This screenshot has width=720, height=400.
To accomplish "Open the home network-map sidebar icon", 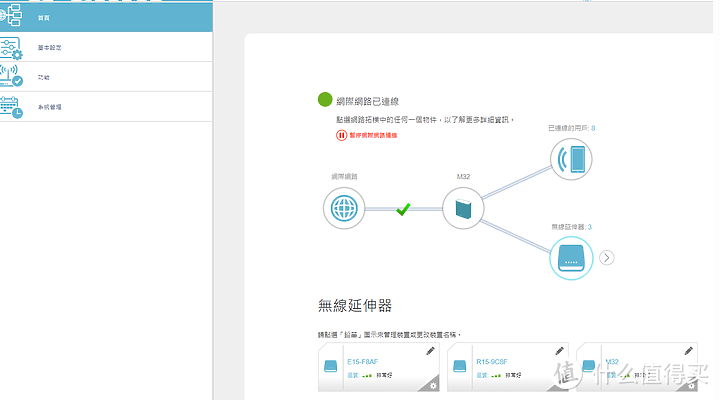I will (x=11, y=15).
